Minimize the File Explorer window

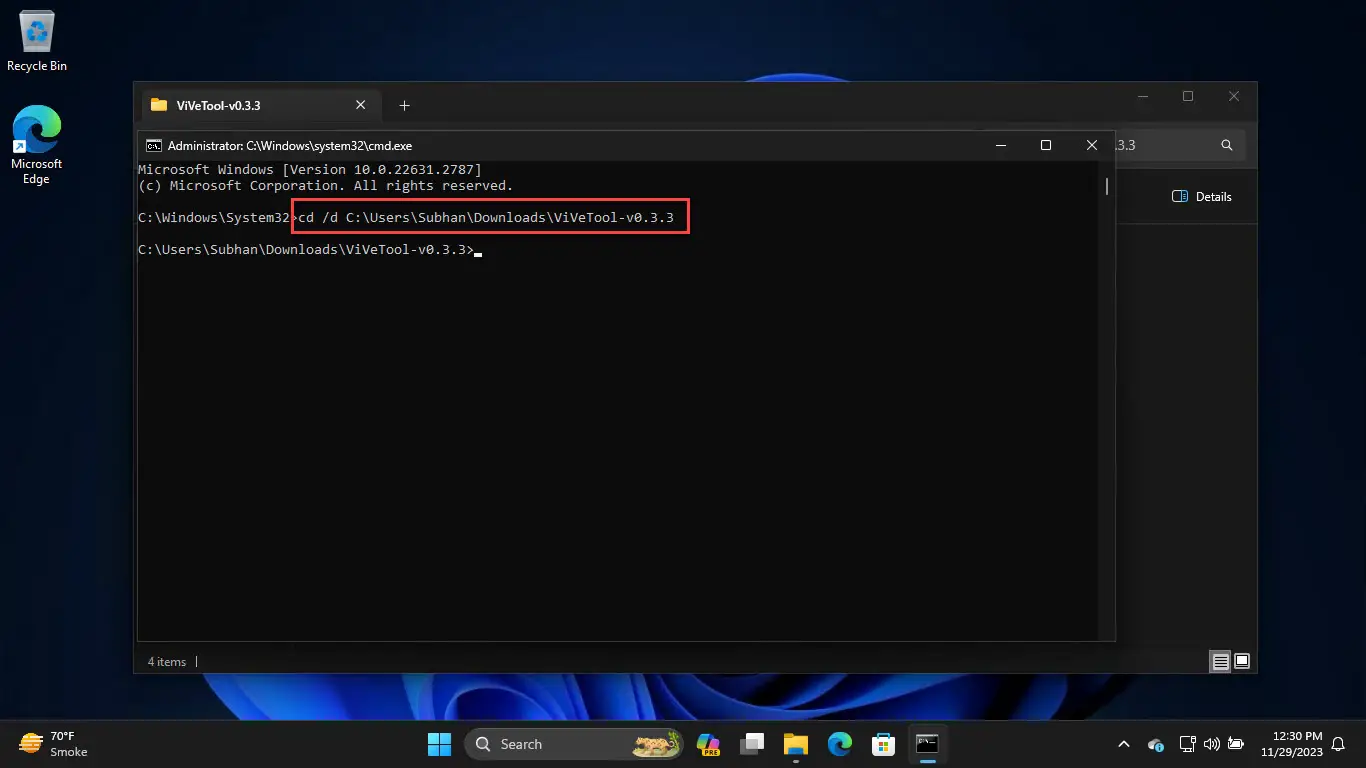coord(1142,97)
